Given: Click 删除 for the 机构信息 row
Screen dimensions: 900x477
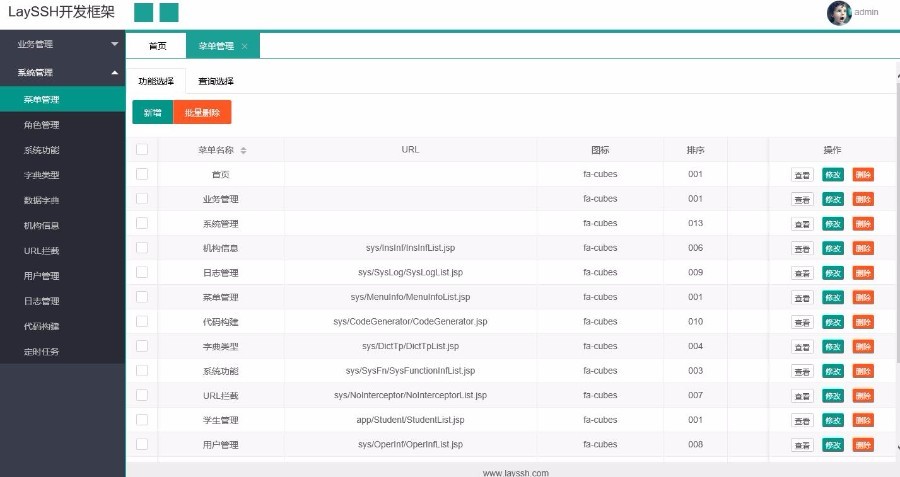Looking at the screenshot, I should coord(863,249).
